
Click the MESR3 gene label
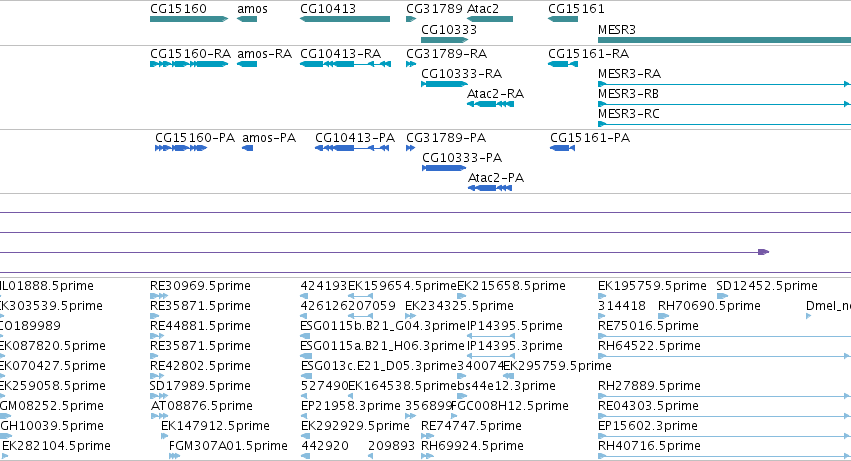tap(617, 30)
